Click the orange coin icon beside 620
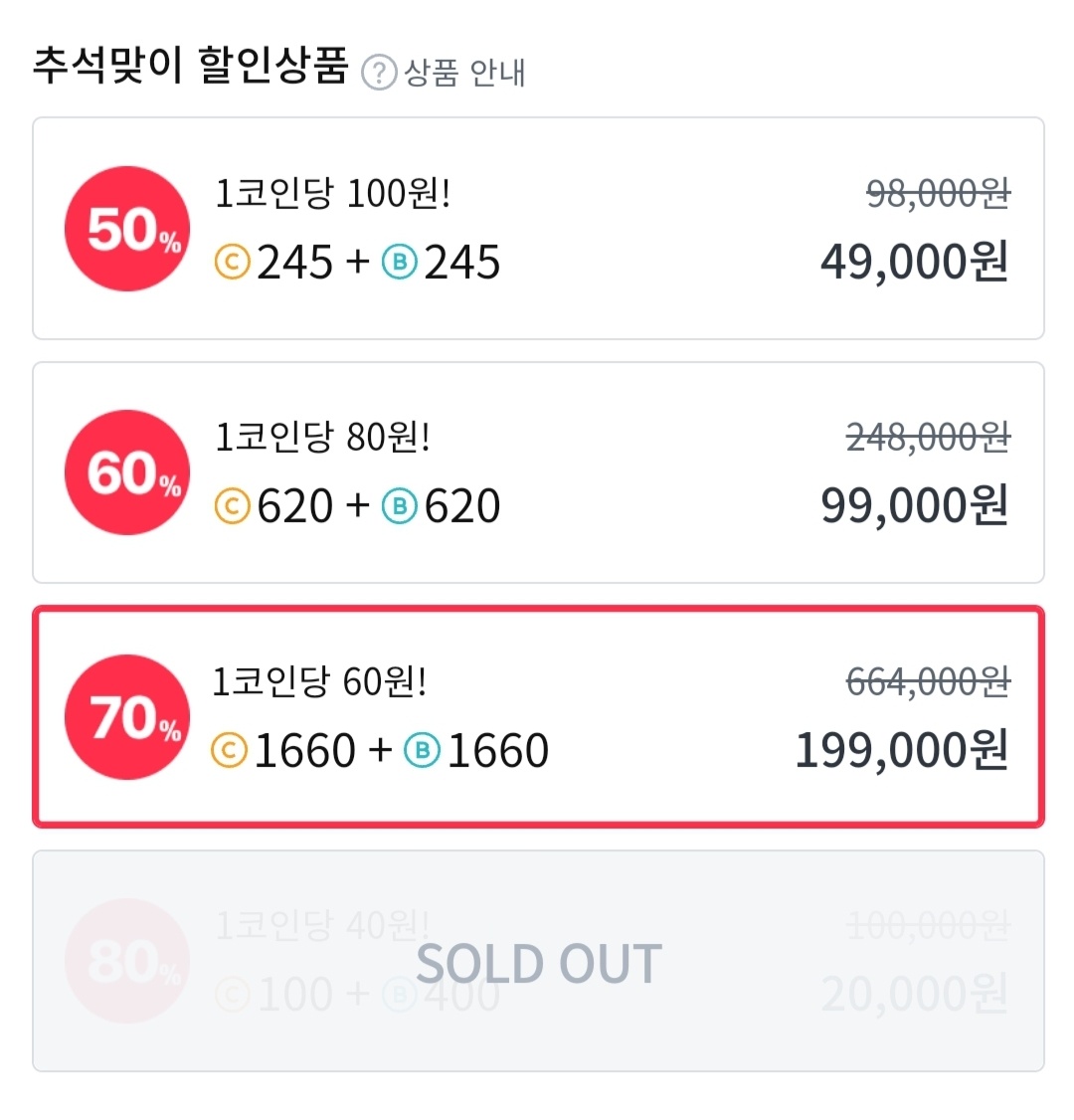Screen dimensions: 1074x1120 click(x=232, y=505)
